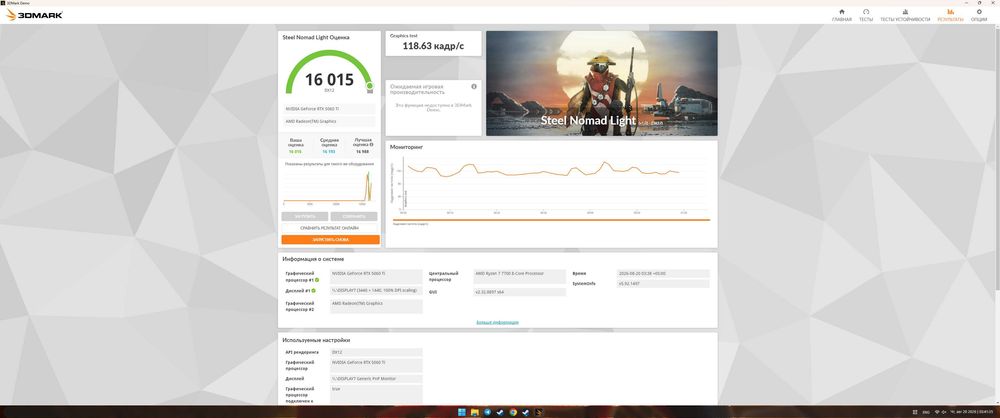The width and height of the screenshot is (1000, 418).
Task: Open Telegram from the taskbar
Action: click(487, 412)
